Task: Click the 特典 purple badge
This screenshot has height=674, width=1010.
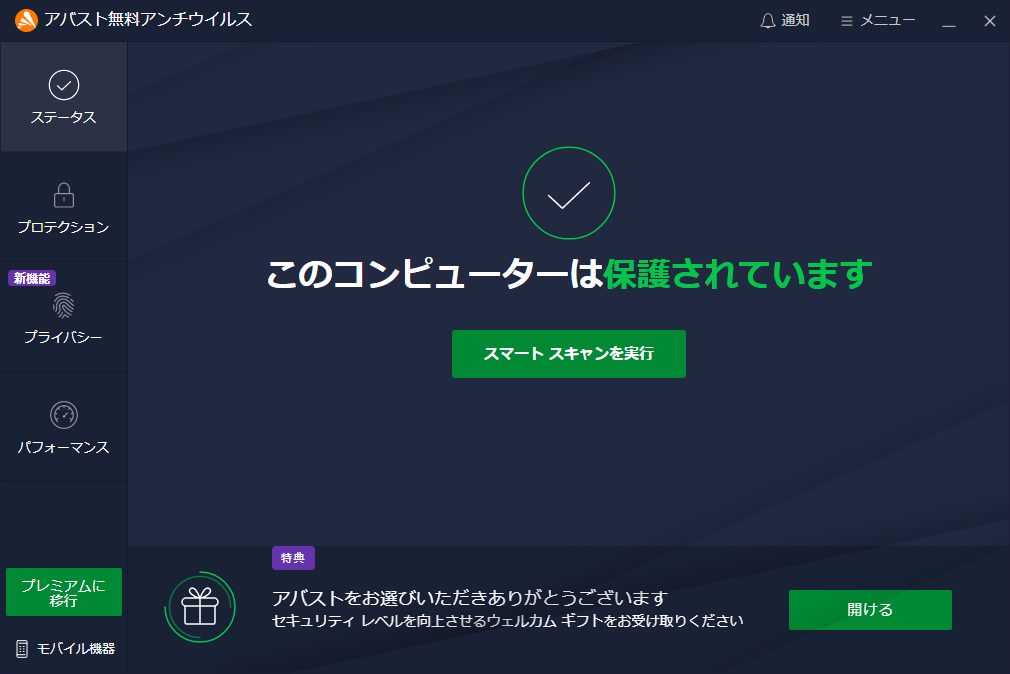Action: pyautogui.click(x=293, y=558)
